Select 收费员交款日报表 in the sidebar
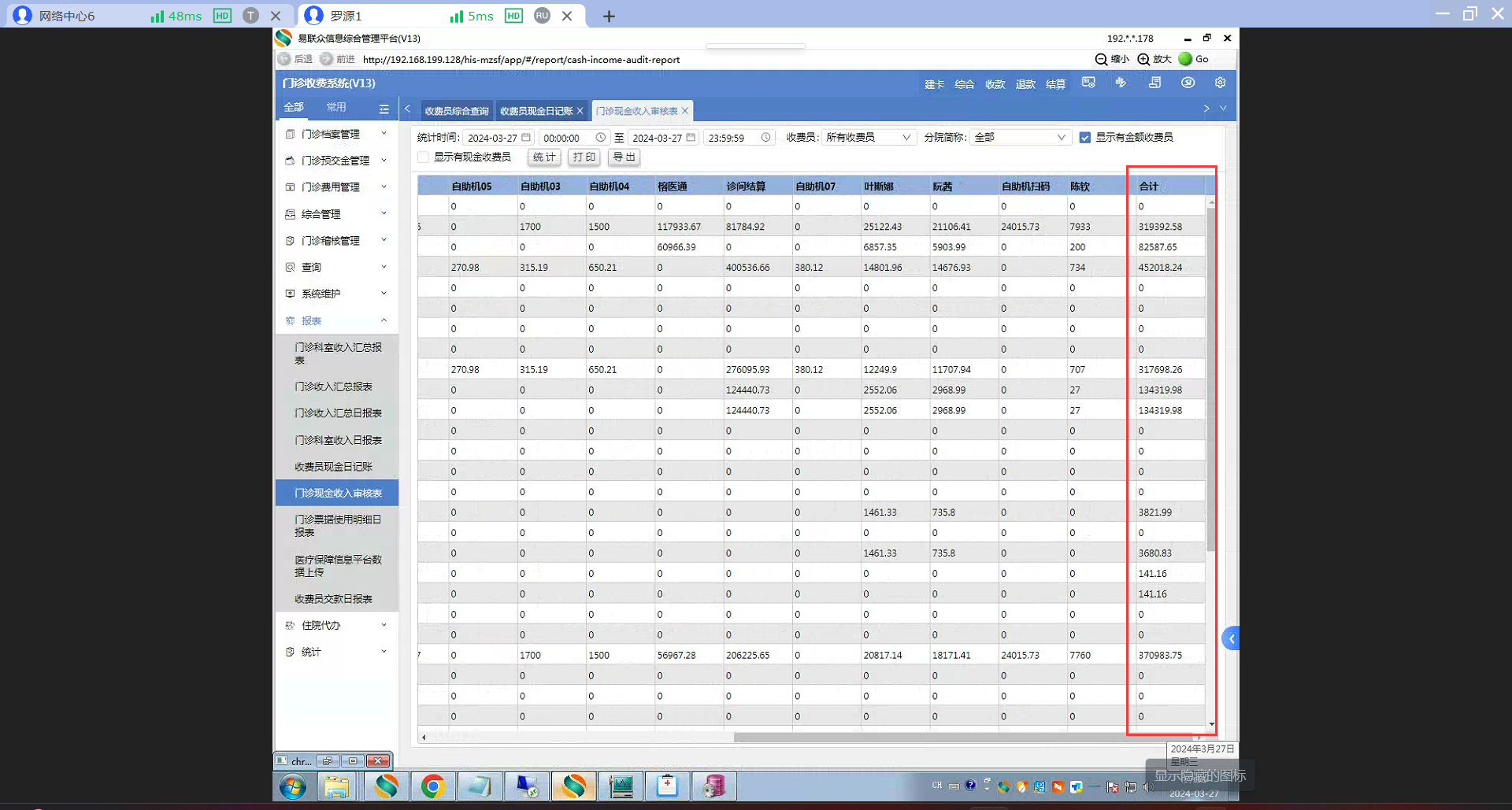 point(333,599)
